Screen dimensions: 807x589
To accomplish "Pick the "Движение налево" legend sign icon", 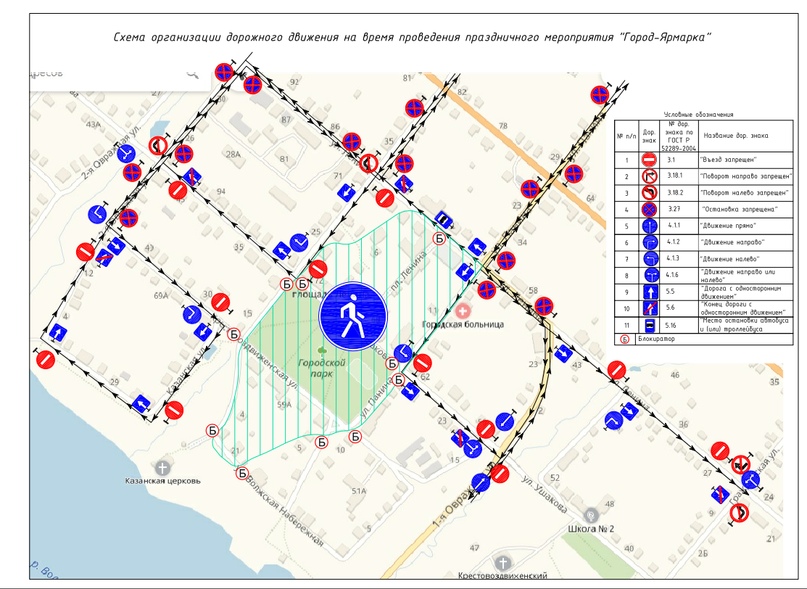I will tap(648, 260).
